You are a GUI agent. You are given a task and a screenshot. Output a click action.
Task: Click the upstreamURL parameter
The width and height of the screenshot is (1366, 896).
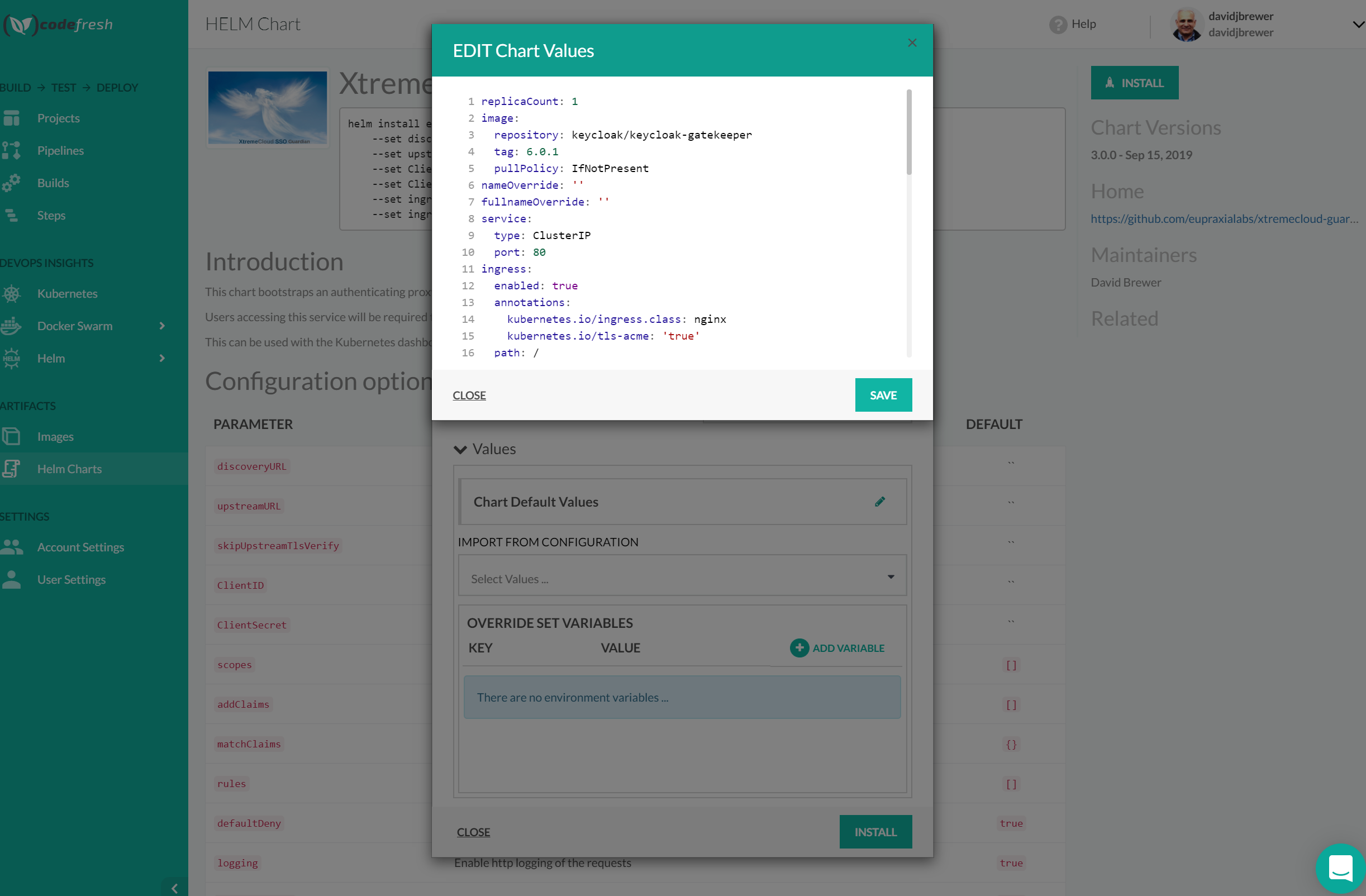249,506
